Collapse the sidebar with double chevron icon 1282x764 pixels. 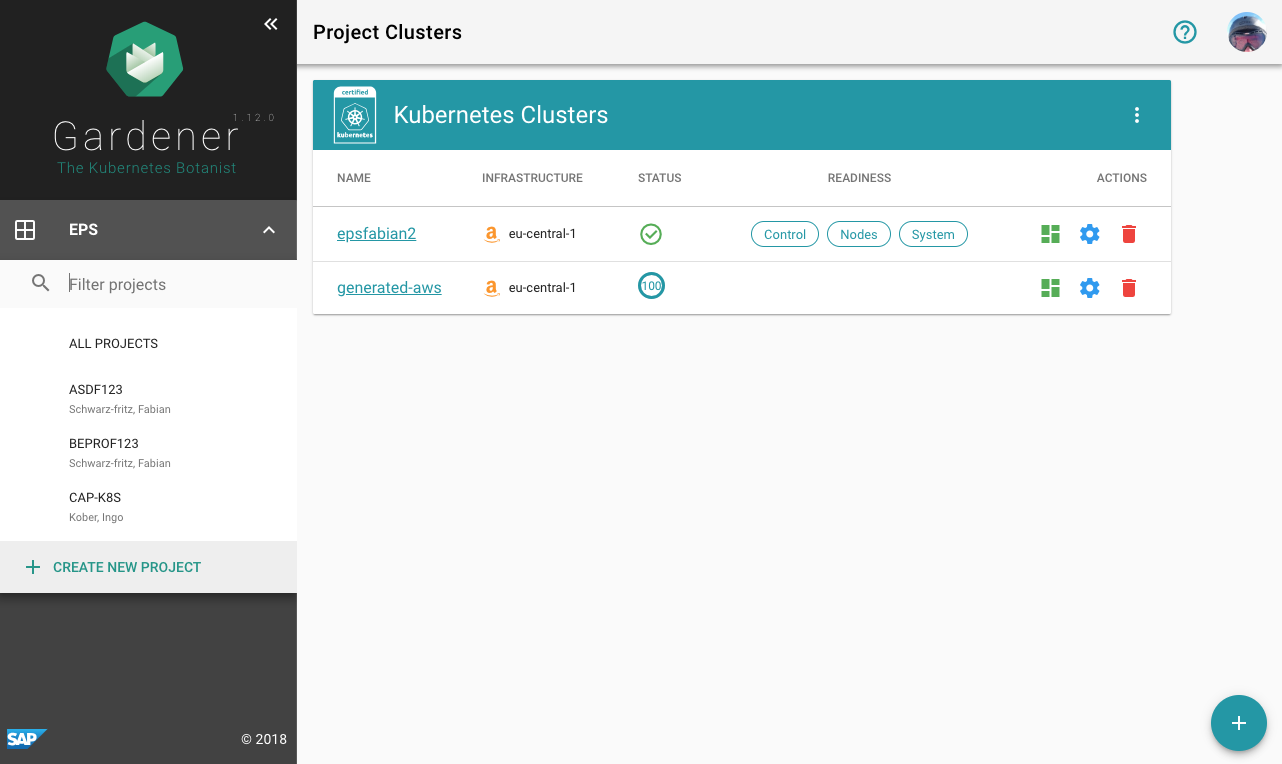(x=271, y=24)
